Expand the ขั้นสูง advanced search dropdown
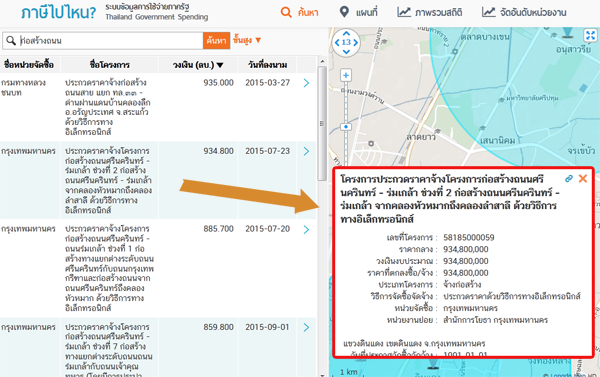This screenshot has height=377, width=600. tap(247, 40)
